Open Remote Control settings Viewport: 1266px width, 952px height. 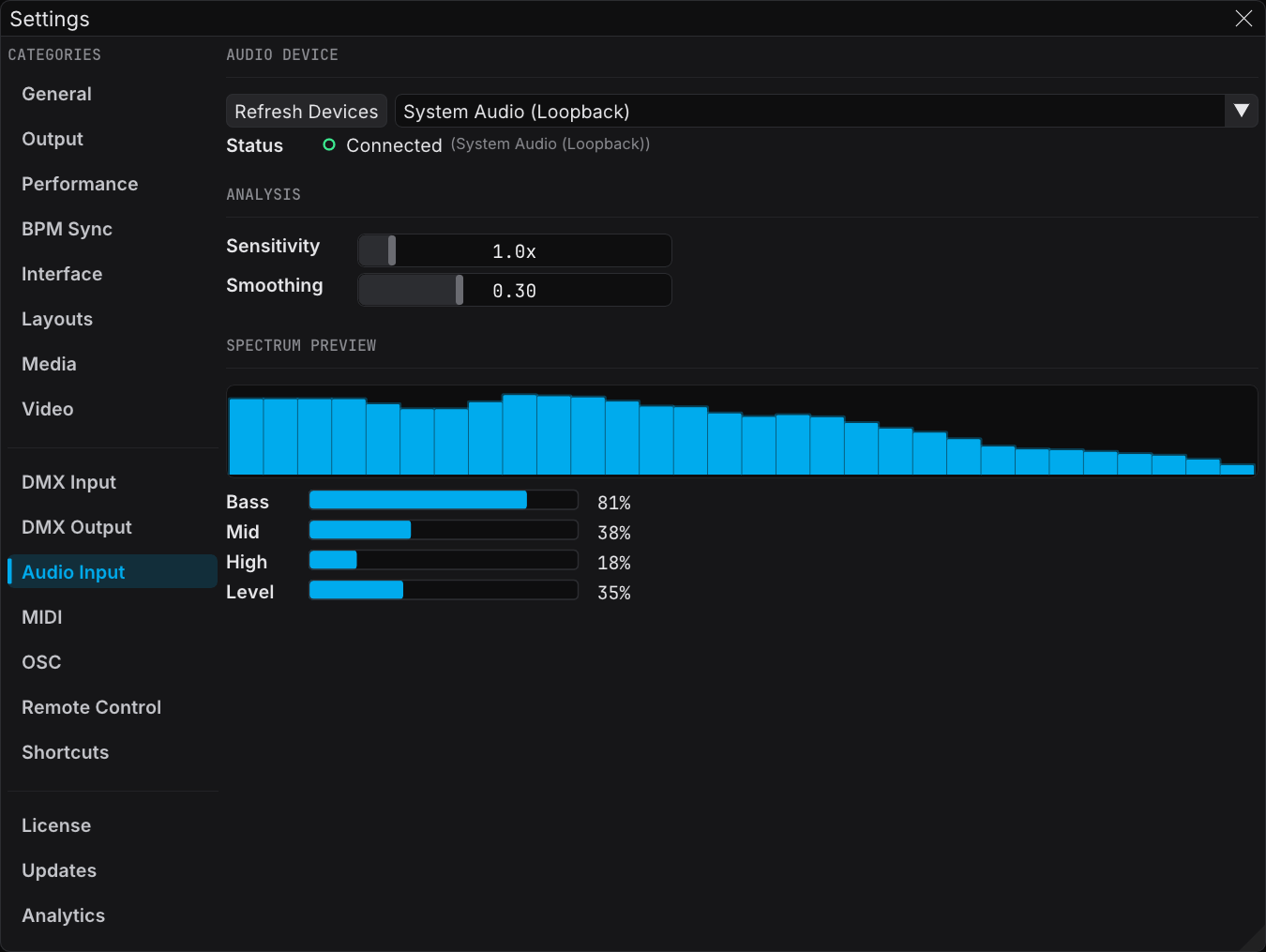pos(113,707)
